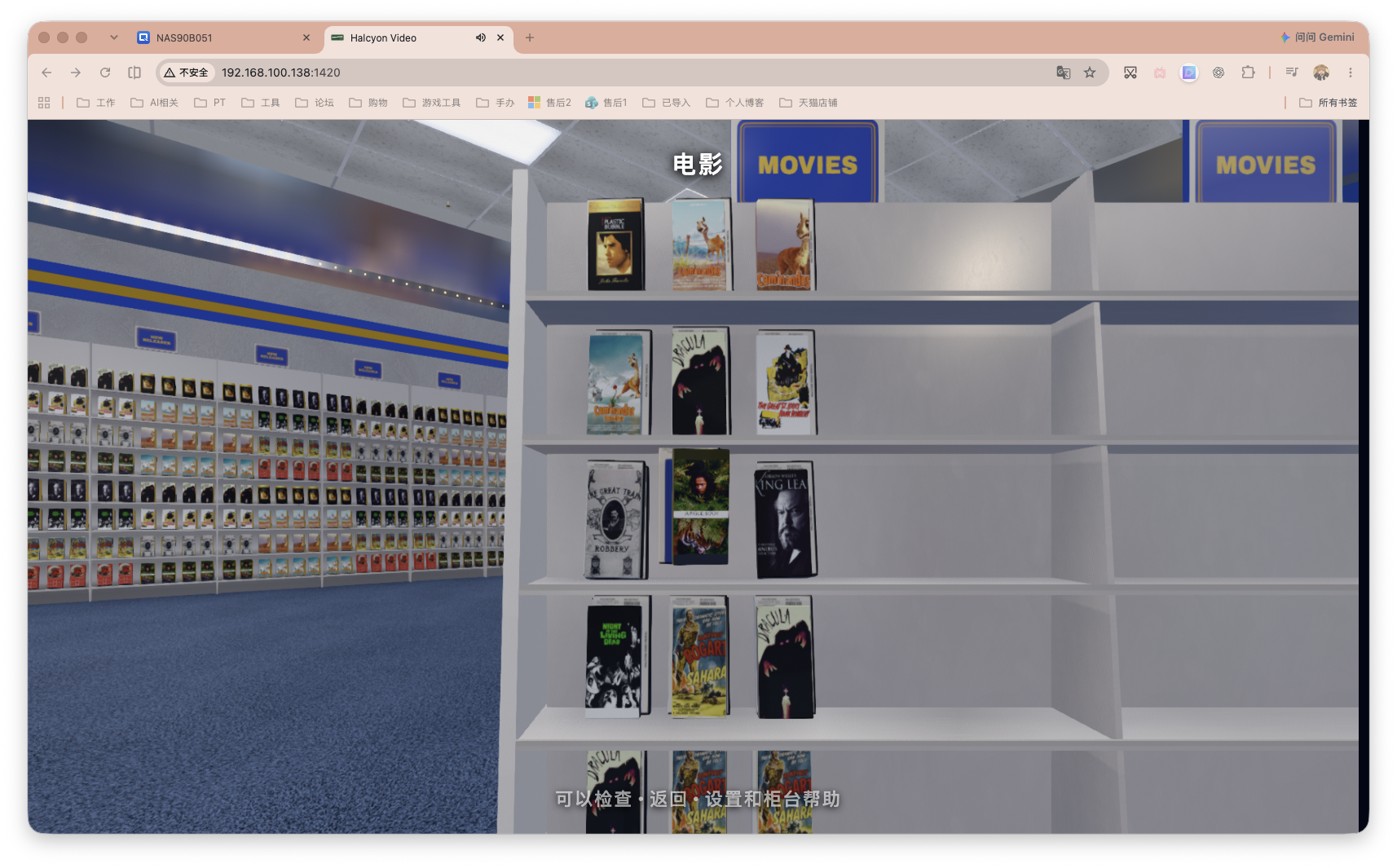Close the Halcyon Video tab

[500, 37]
